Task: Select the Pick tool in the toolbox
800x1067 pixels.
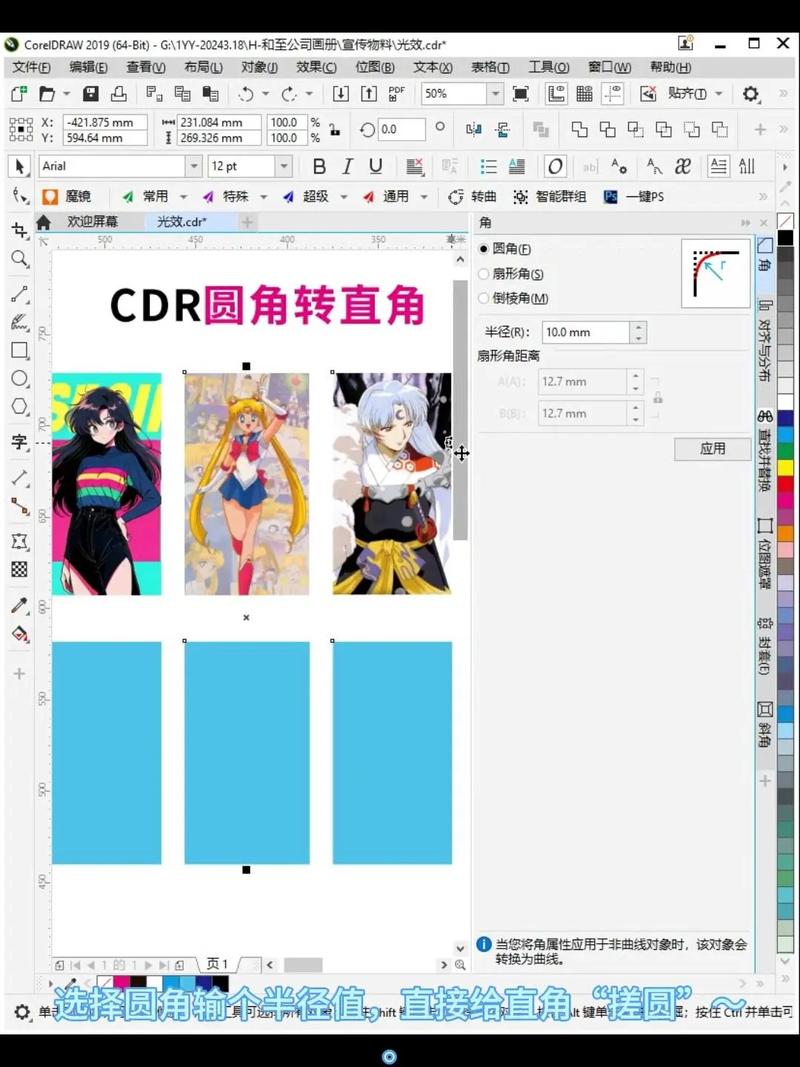Action: click(18, 168)
